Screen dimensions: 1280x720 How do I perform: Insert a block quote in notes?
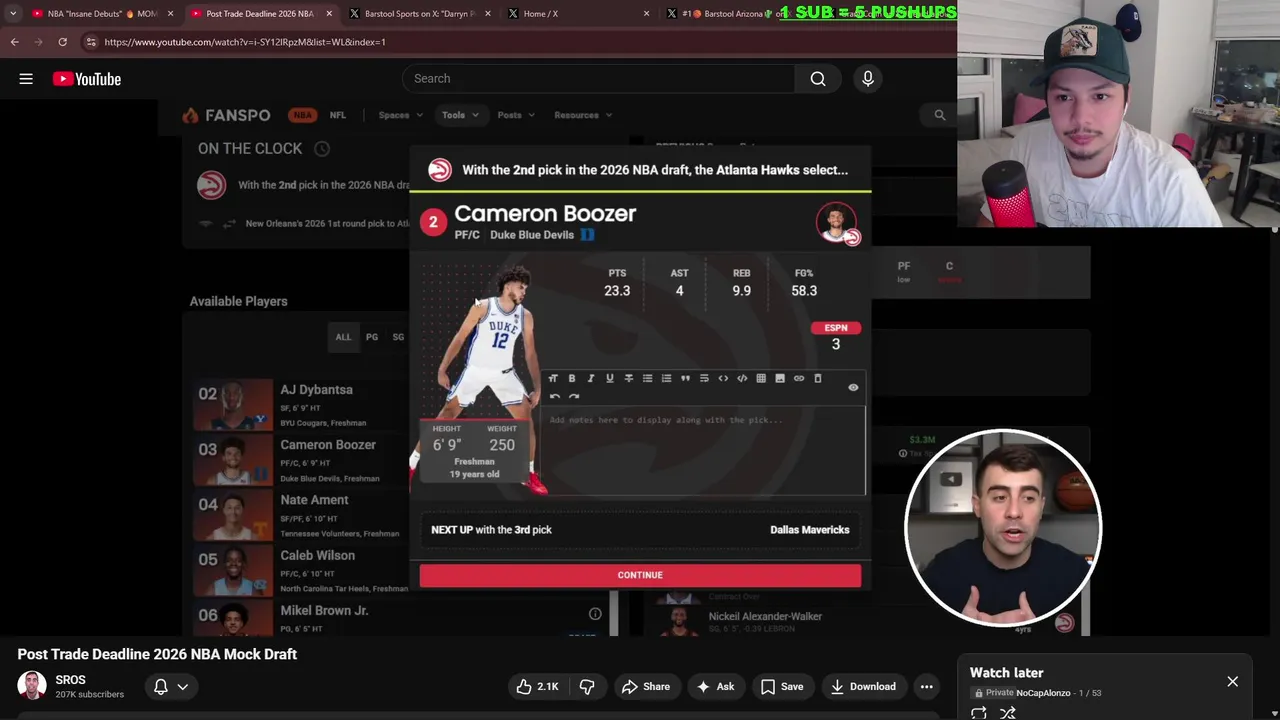tap(685, 378)
